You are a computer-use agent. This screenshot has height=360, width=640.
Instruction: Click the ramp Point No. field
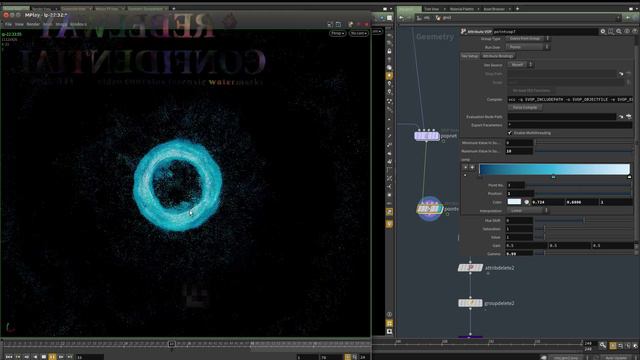516,185
